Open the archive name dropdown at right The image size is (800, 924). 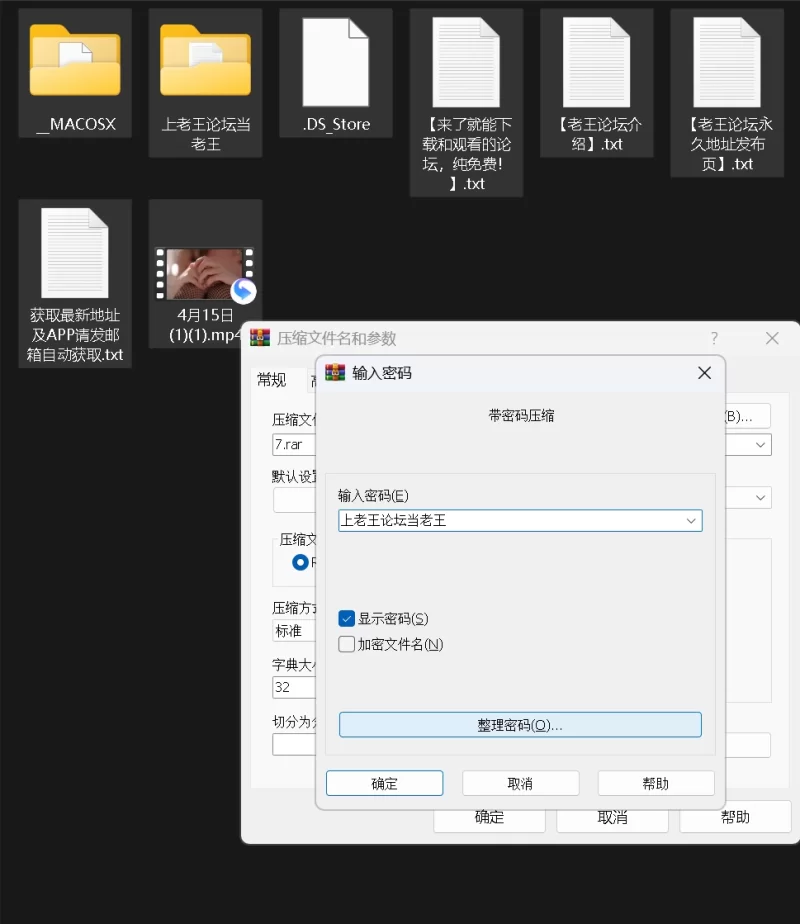(761, 444)
